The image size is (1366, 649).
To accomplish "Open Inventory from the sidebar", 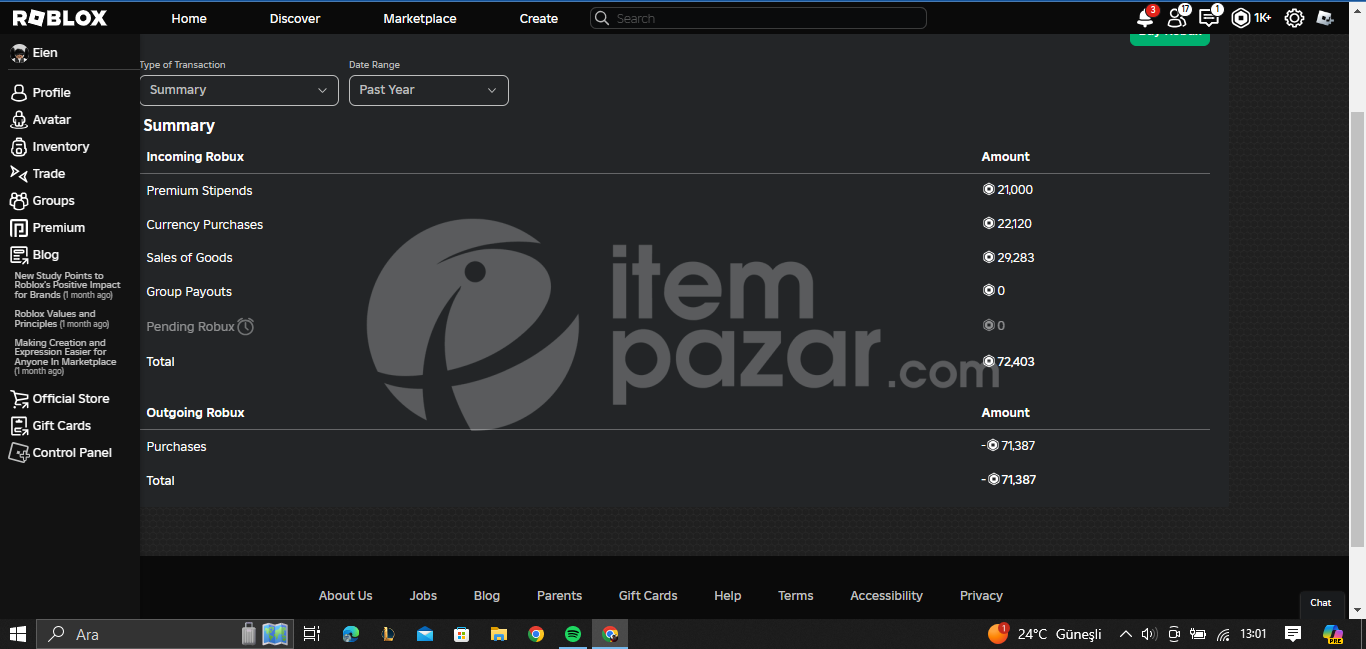I will [x=50, y=147].
